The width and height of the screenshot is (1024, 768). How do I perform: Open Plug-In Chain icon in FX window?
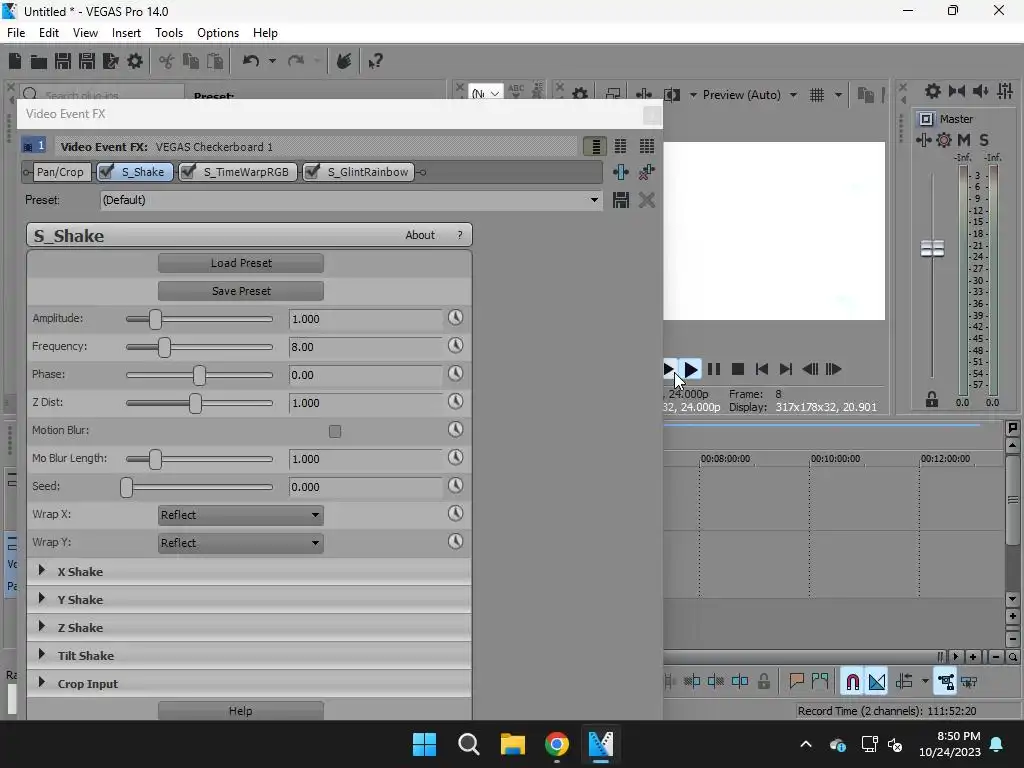point(620,172)
